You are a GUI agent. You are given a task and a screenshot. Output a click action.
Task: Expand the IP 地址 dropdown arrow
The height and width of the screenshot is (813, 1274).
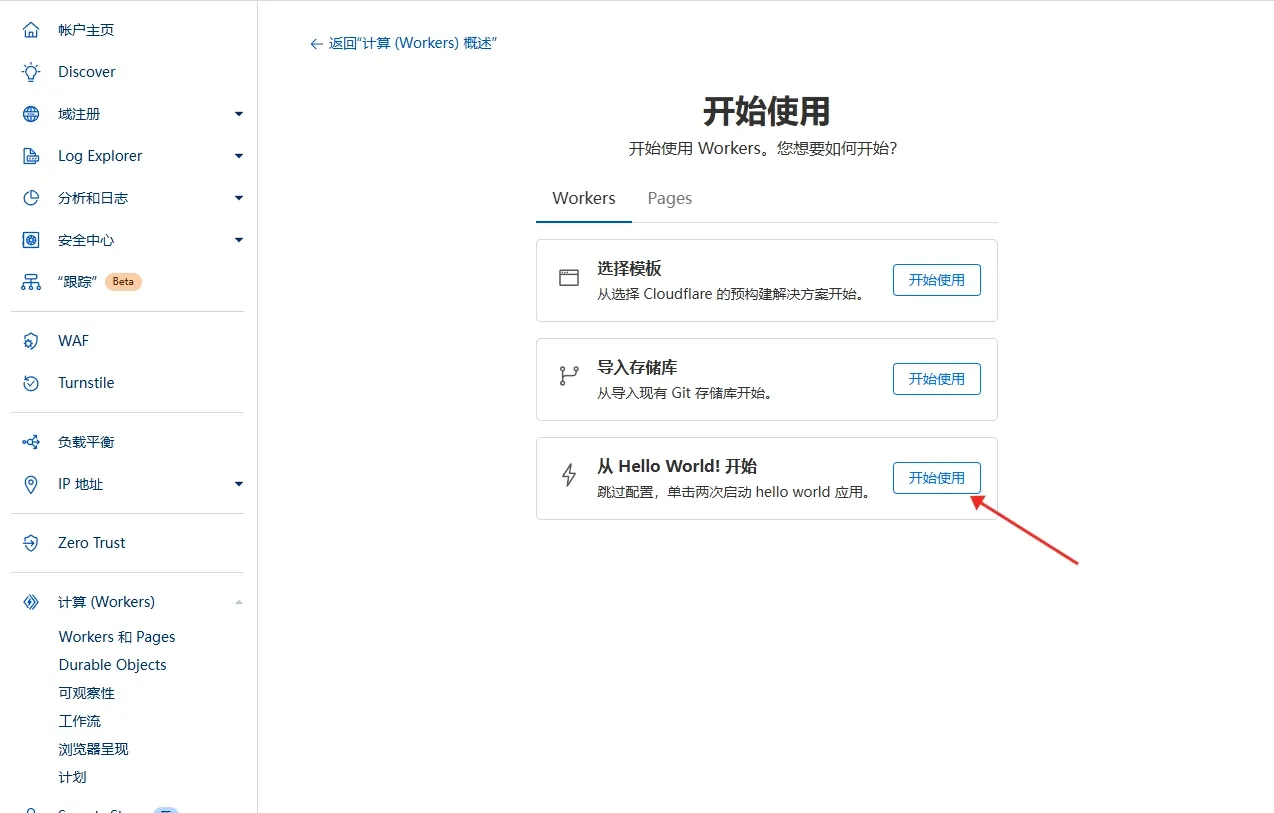[239, 484]
